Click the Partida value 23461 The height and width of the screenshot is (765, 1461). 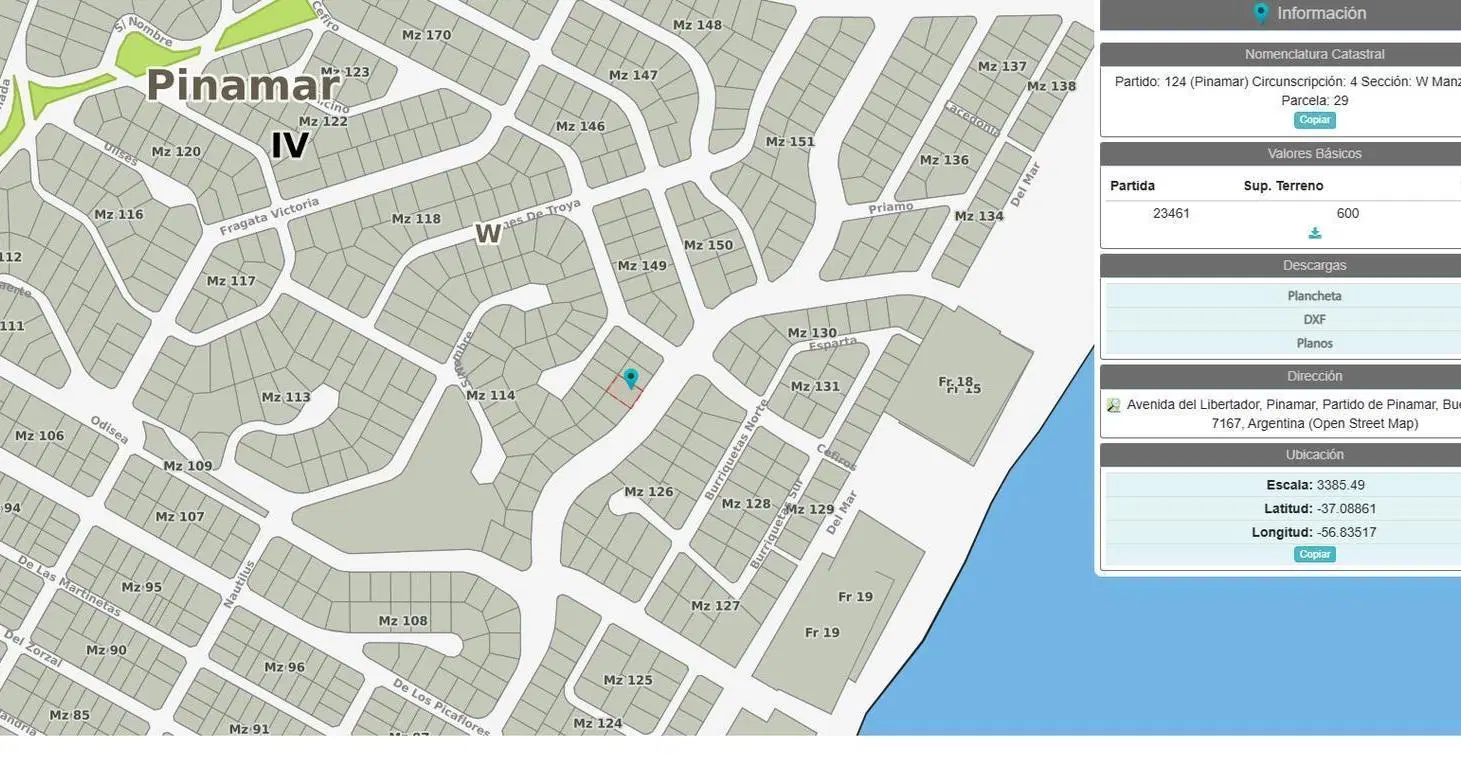tap(1171, 213)
